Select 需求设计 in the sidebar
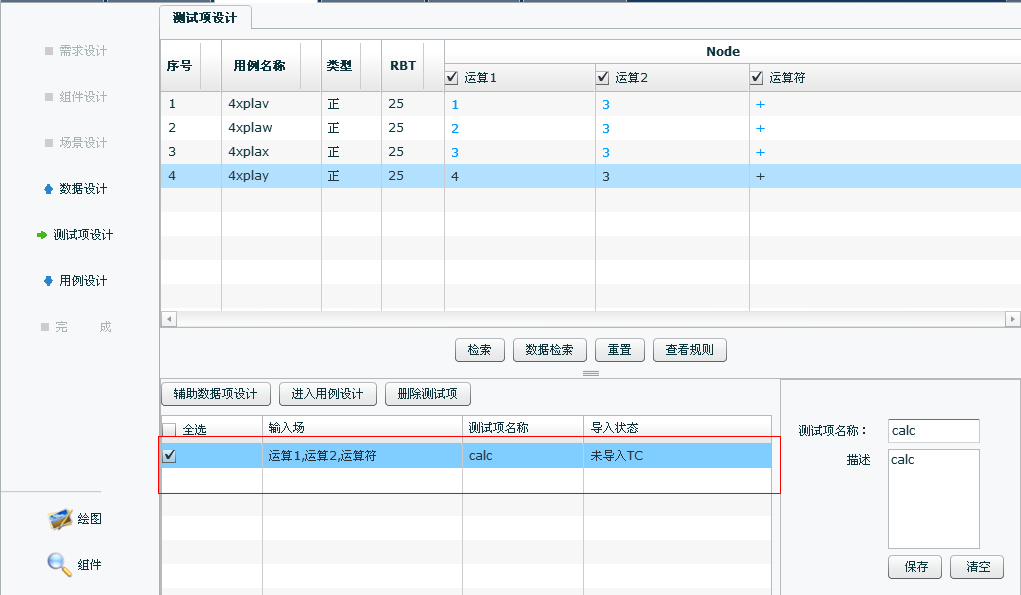This screenshot has width=1021, height=595. click(x=82, y=51)
